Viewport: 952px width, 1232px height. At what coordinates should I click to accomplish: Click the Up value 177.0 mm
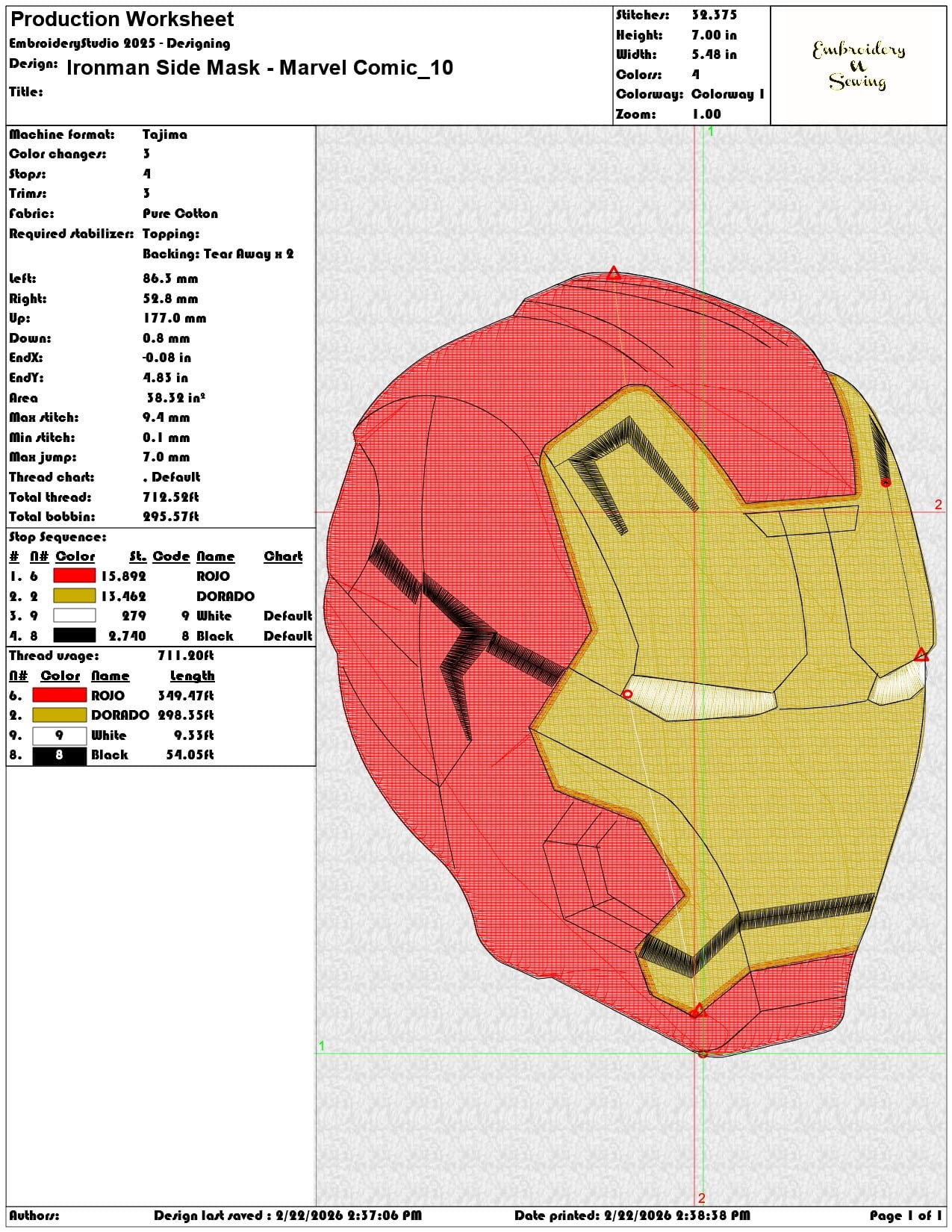coord(175,318)
